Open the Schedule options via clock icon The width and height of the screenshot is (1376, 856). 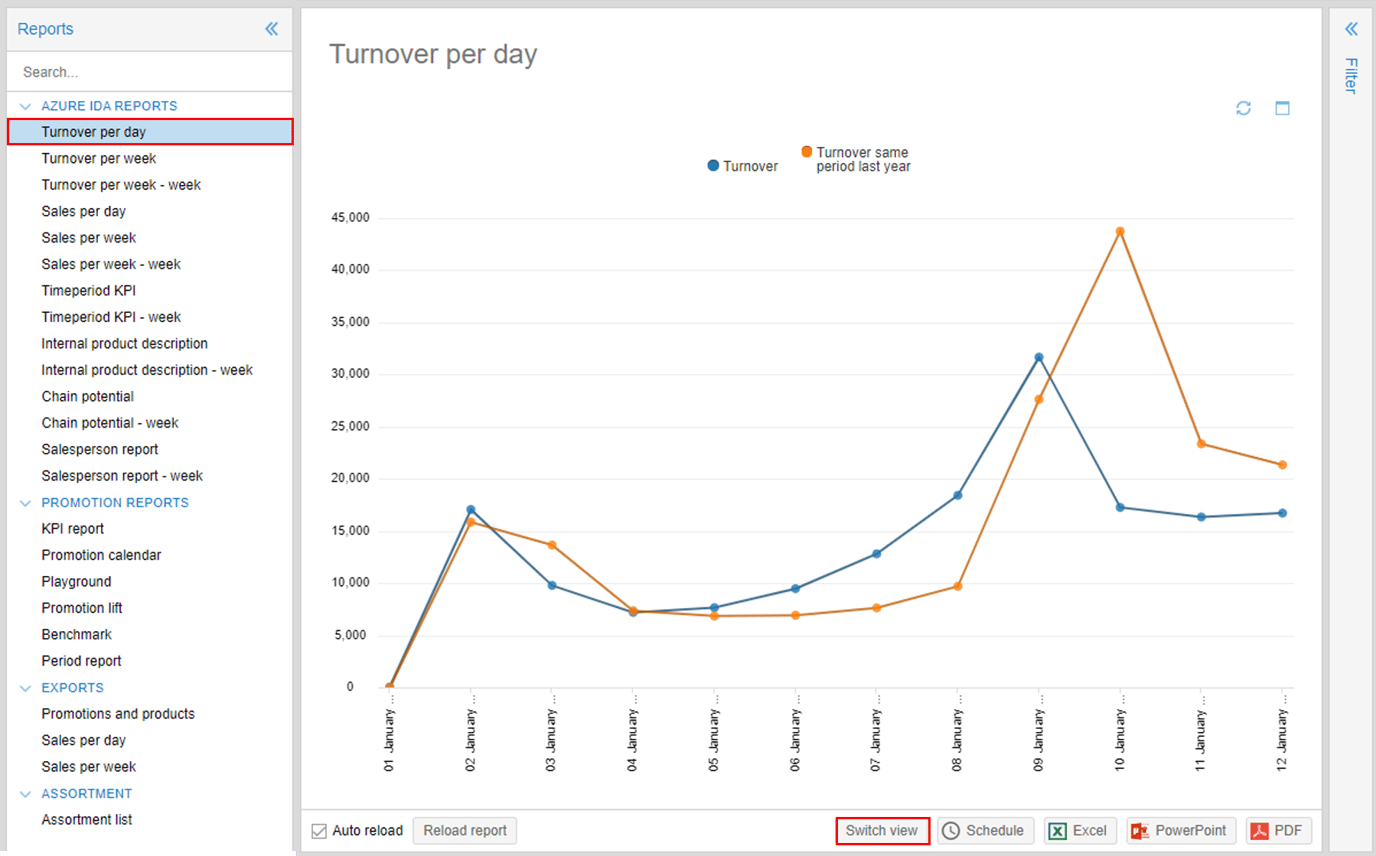[x=985, y=830]
